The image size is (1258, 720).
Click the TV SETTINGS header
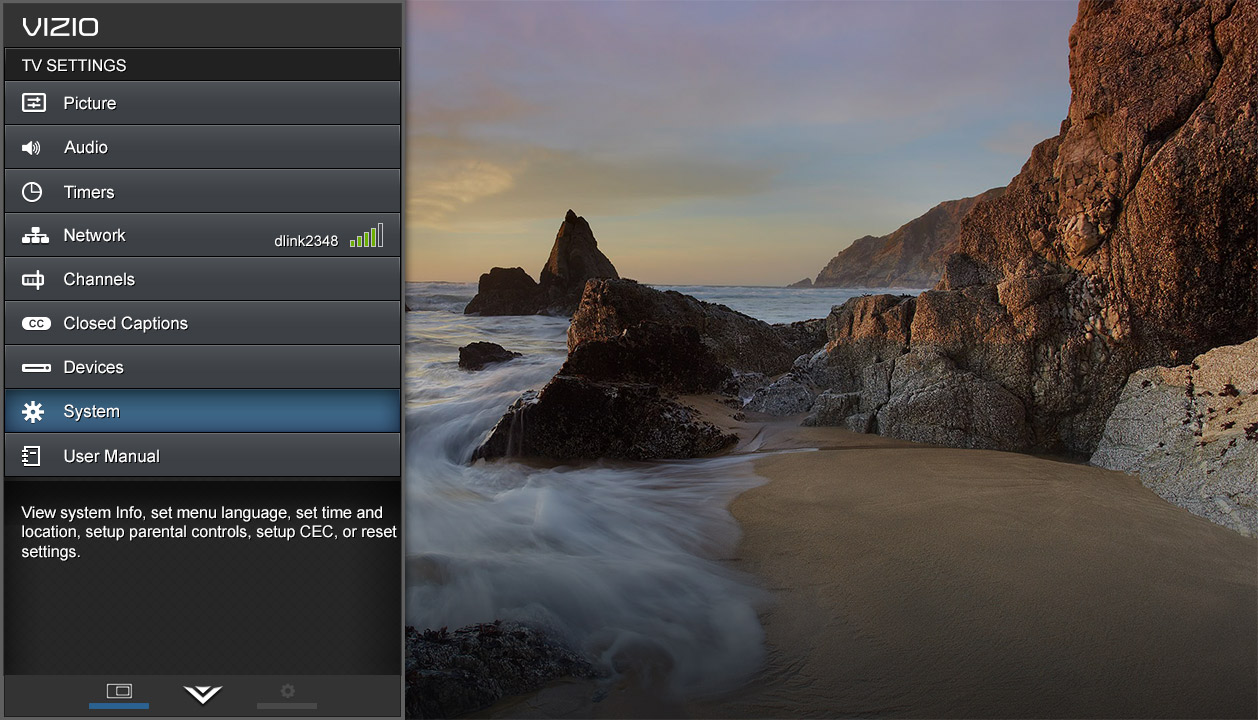73,64
